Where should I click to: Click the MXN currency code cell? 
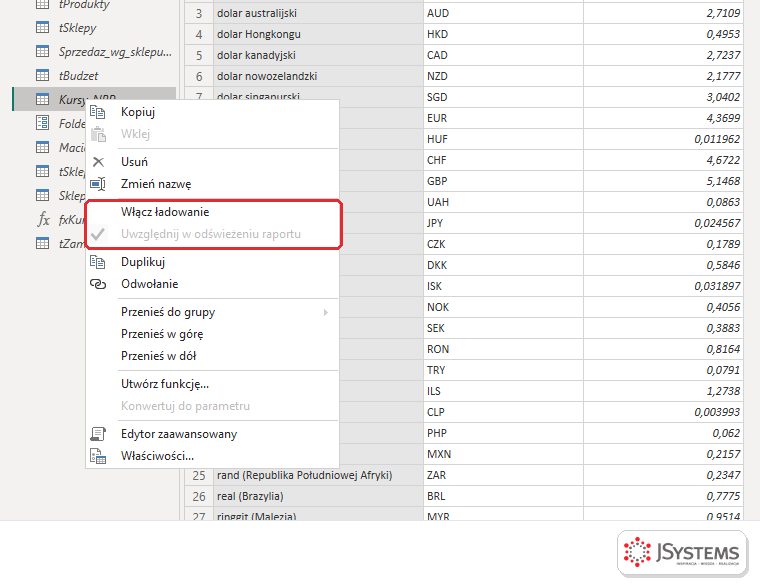tap(503, 454)
